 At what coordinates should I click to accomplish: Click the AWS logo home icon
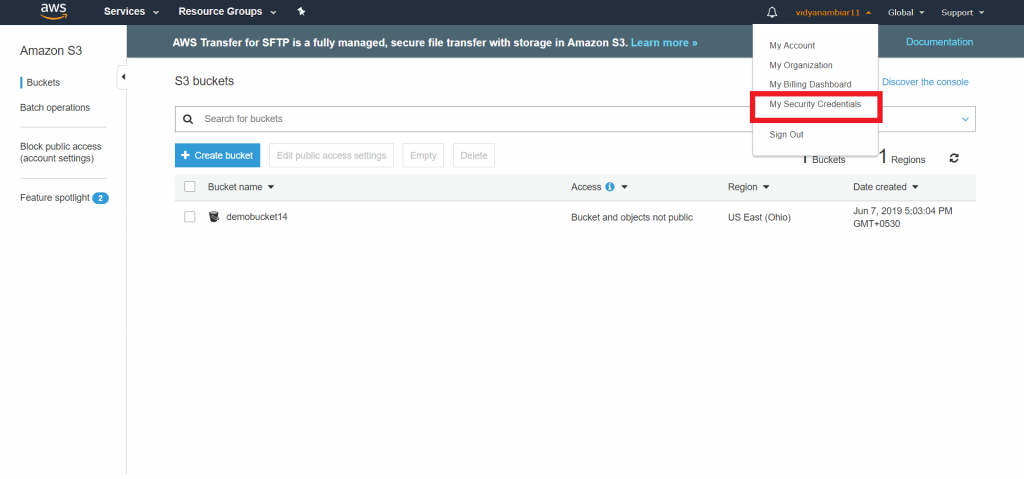click(54, 10)
